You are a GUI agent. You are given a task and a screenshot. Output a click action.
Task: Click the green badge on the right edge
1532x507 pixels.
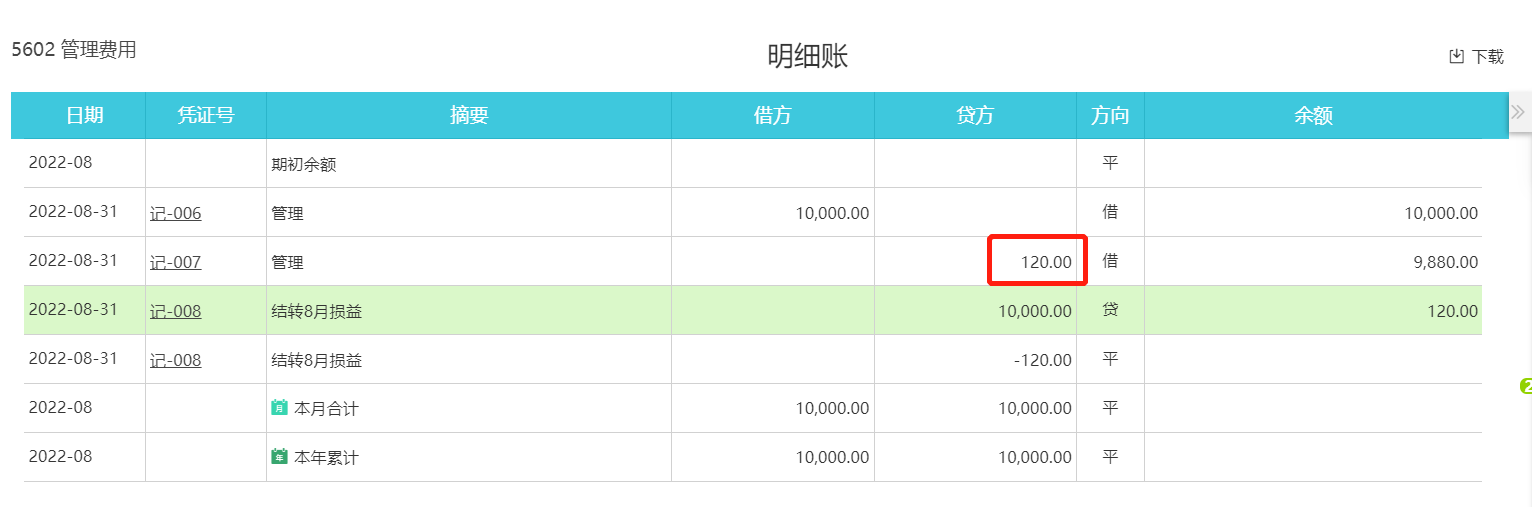1526,386
